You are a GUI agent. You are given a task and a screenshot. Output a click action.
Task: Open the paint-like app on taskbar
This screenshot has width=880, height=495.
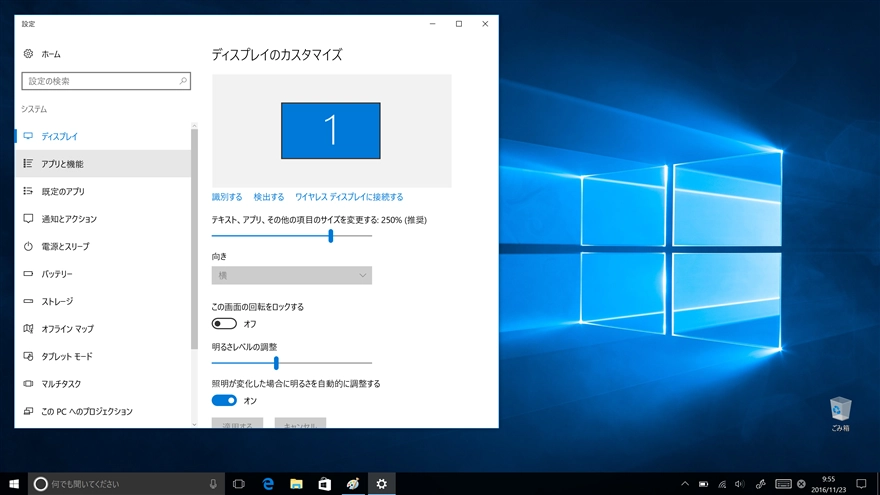(353, 484)
